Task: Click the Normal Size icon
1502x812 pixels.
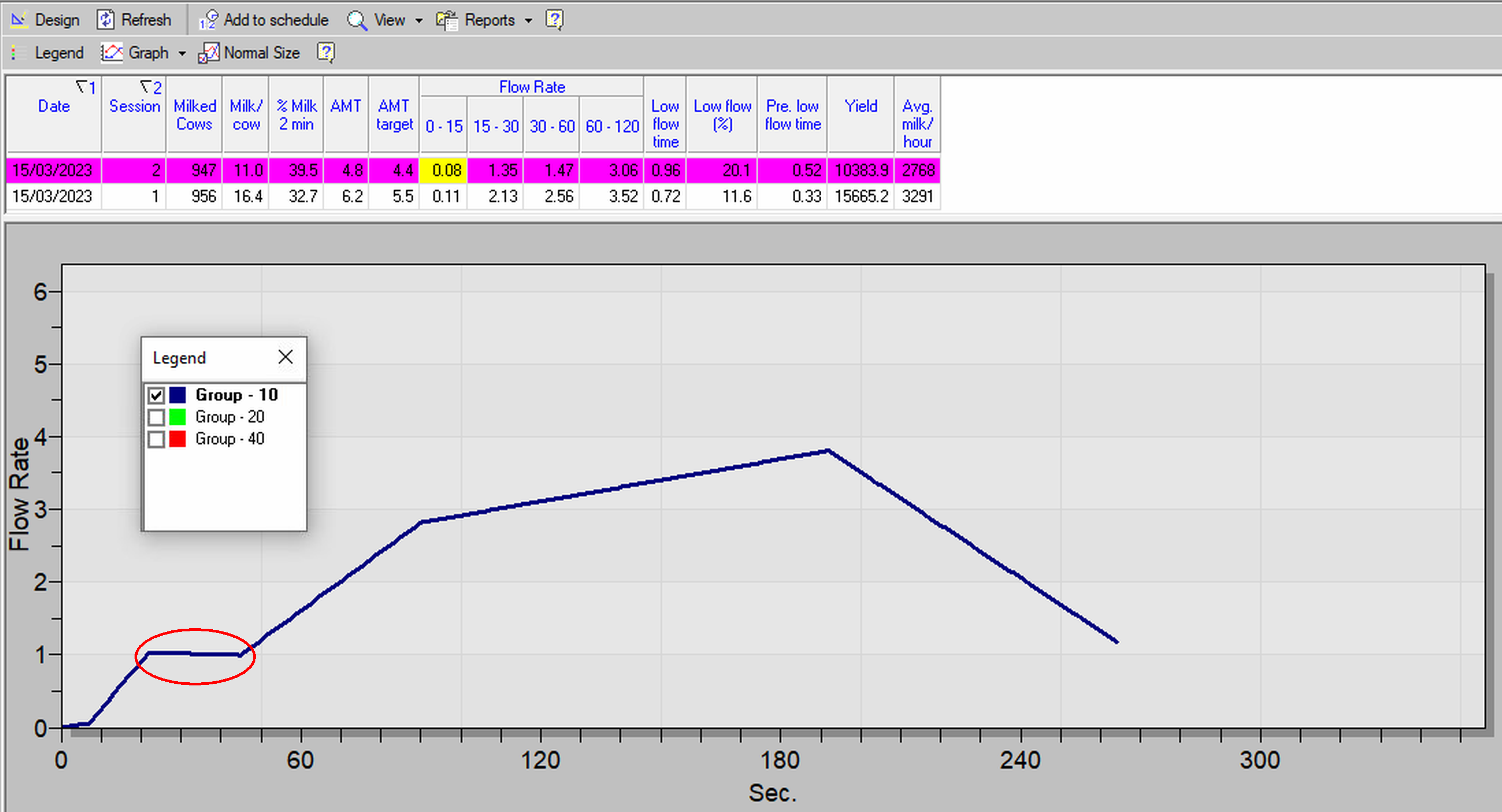Action: [209, 53]
